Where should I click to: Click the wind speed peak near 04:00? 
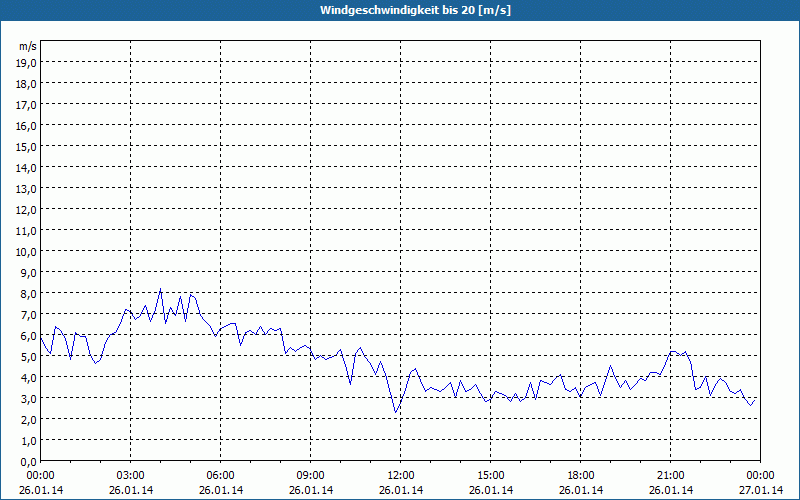click(161, 289)
